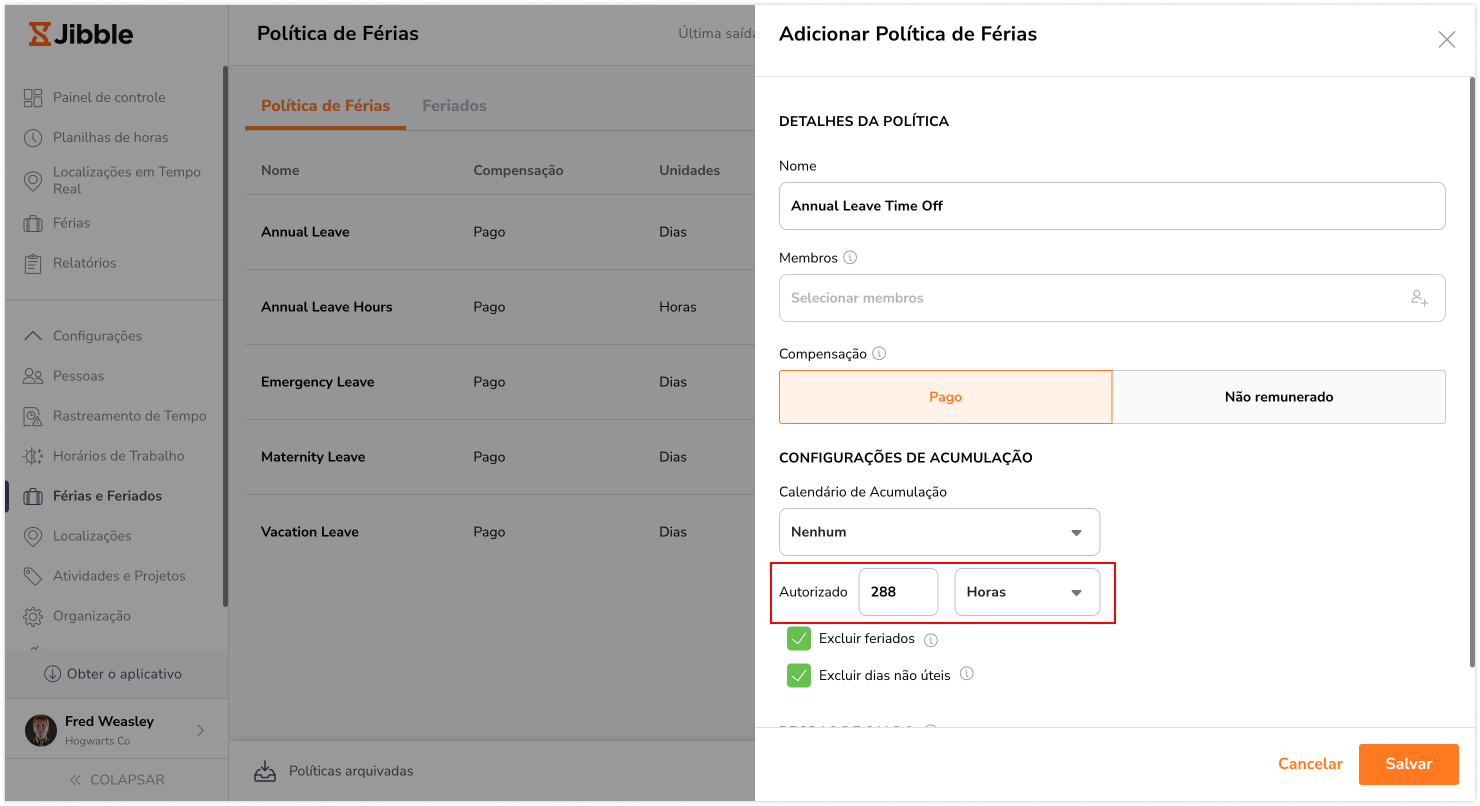Collapse the Configurações section chevron
The width and height of the screenshot is (1480, 806).
click(x=33, y=336)
